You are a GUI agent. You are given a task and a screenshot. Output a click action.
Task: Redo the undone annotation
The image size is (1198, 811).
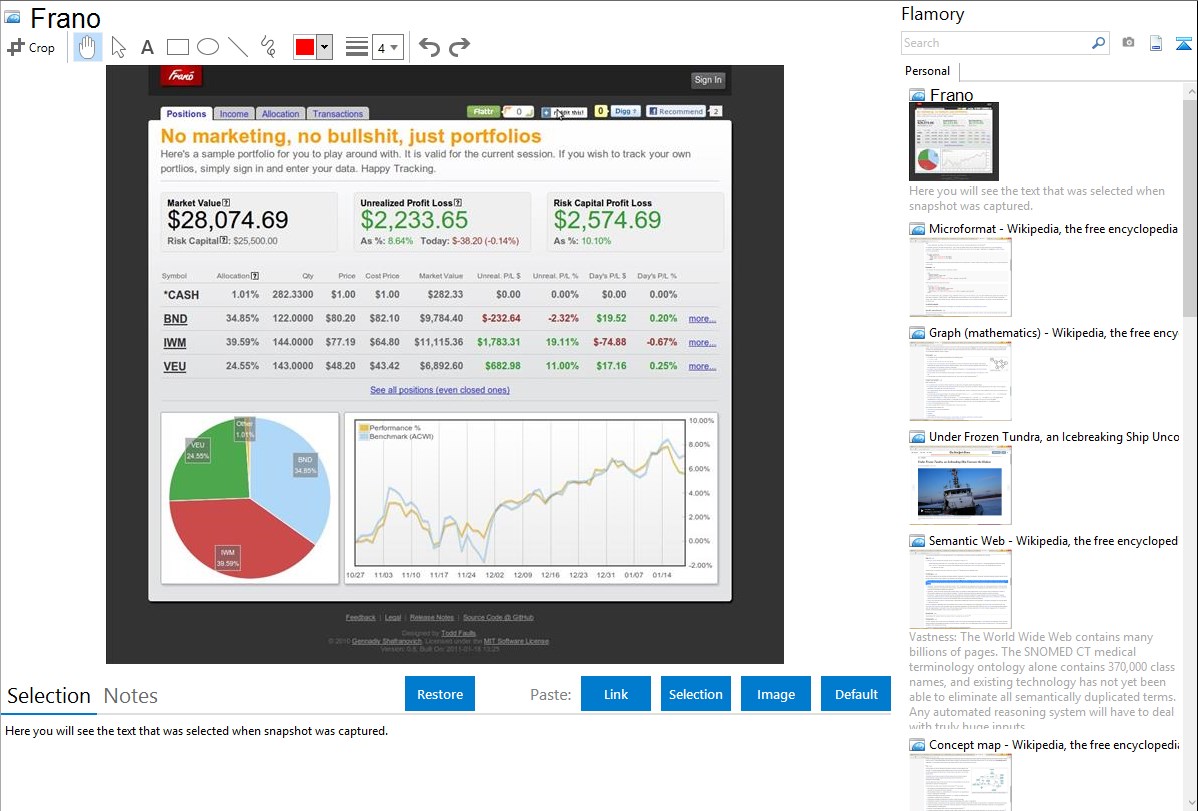pyautogui.click(x=459, y=47)
